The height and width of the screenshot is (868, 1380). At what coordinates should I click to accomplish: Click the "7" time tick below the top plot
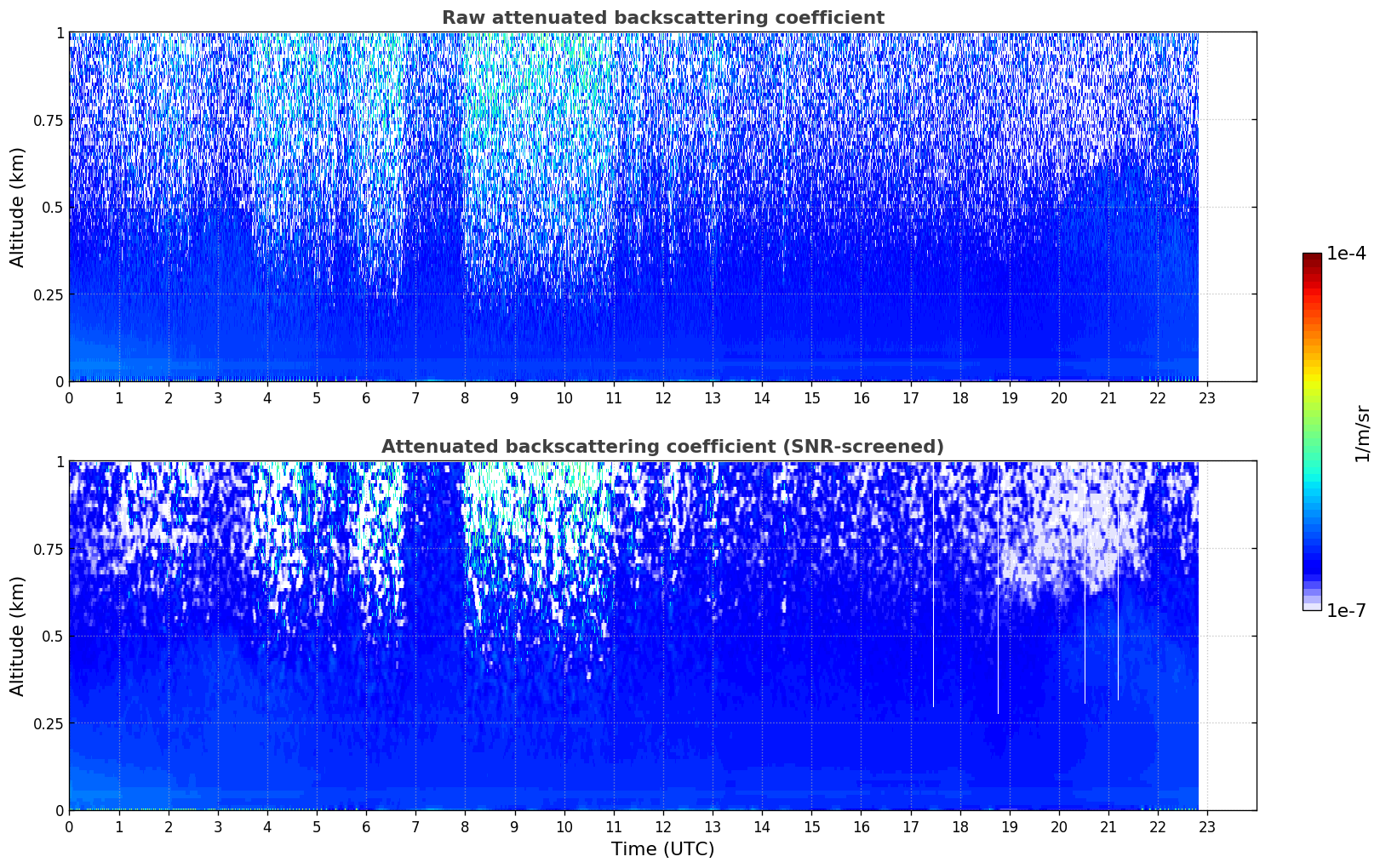pyautogui.click(x=415, y=397)
